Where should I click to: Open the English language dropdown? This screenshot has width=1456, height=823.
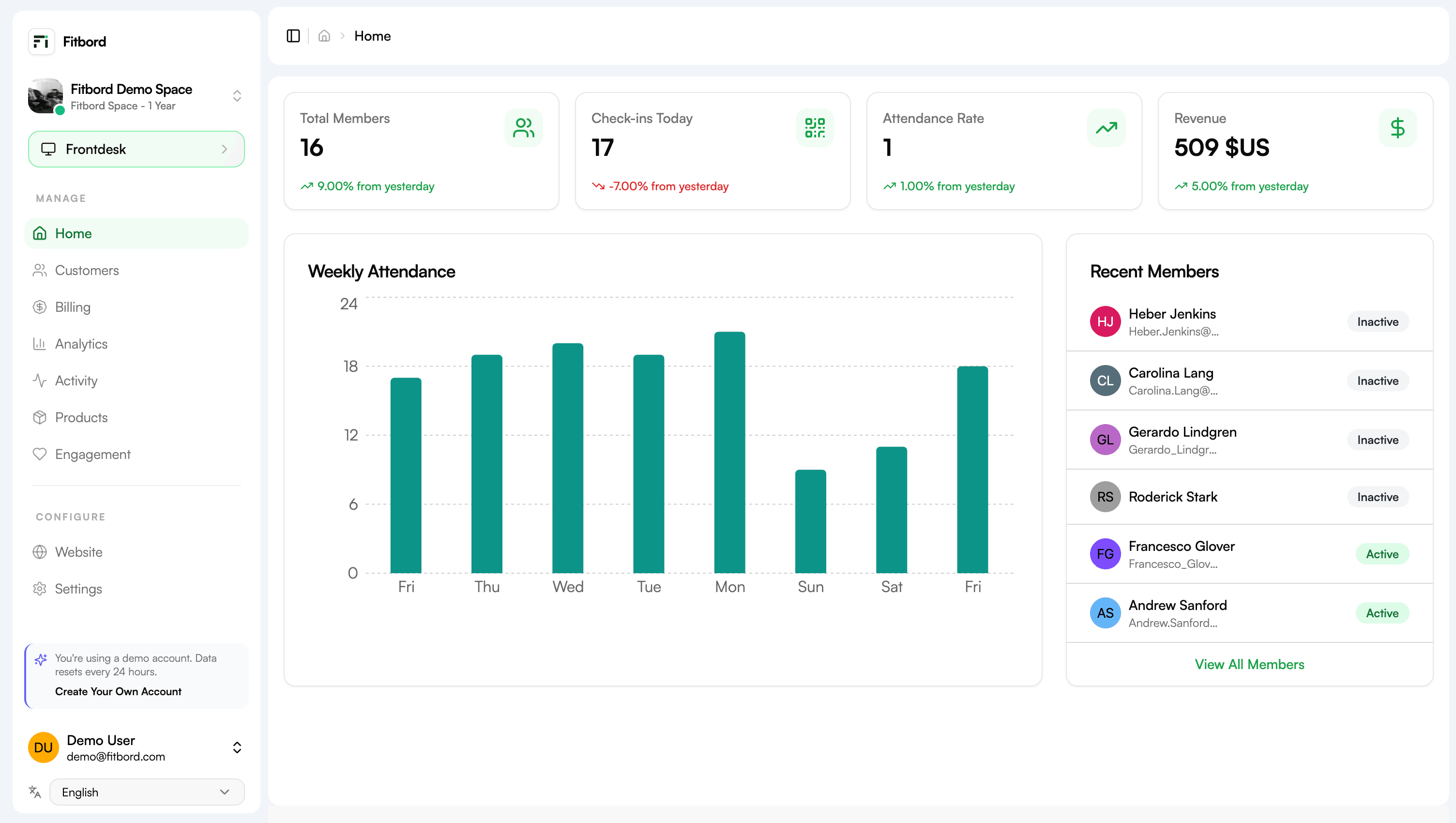[146, 792]
